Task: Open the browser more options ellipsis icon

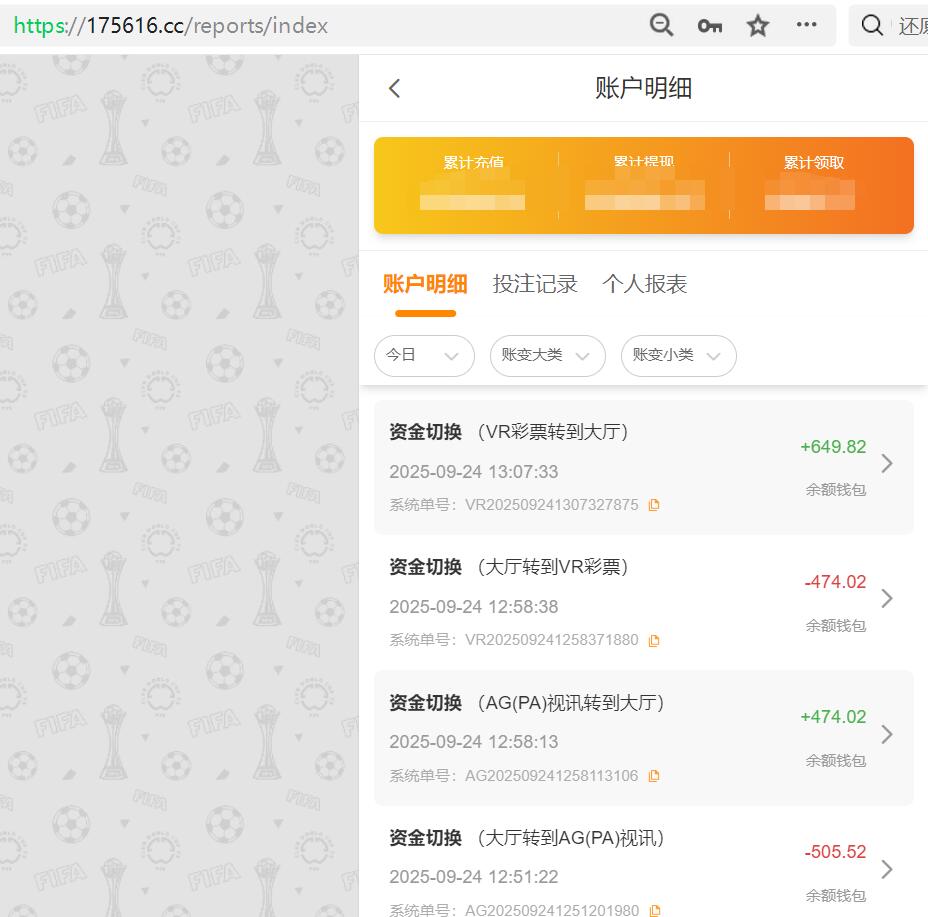Action: (x=806, y=26)
